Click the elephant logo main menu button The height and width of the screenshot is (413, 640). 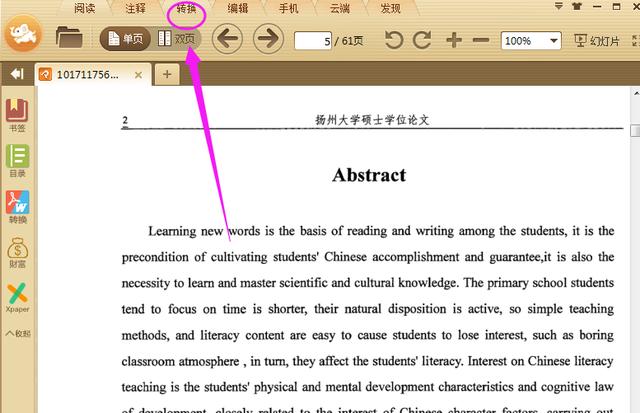click(23, 34)
